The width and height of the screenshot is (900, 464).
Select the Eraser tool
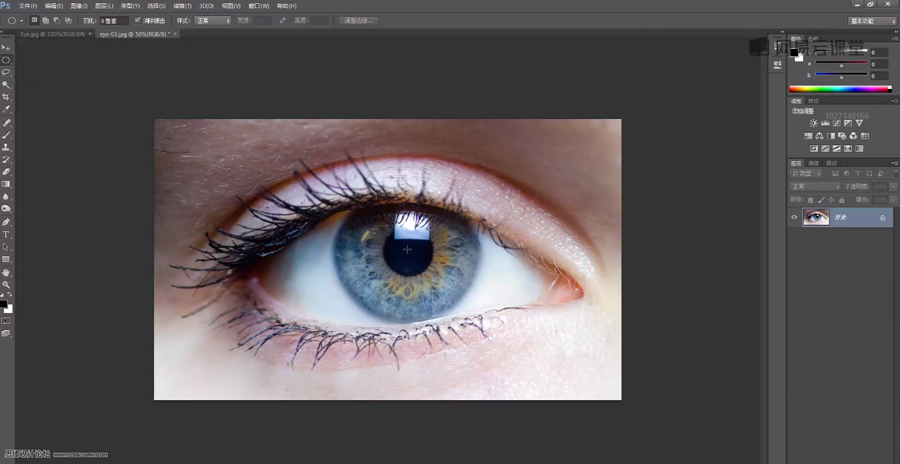coord(6,172)
